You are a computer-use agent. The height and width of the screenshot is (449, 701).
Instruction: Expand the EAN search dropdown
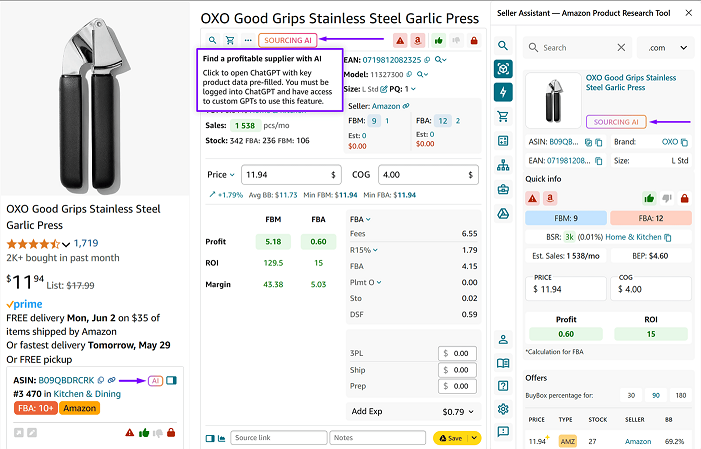point(440,60)
